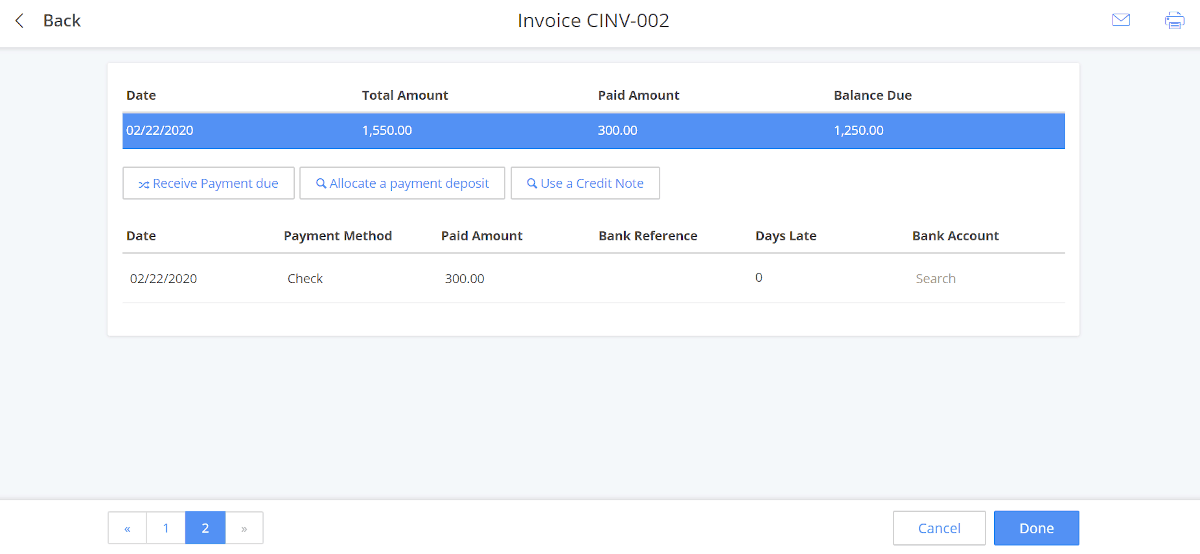Screen dimensions: 1200x554
Task: Click the Balance Due column header
Action: pyautogui.click(x=873, y=95)
